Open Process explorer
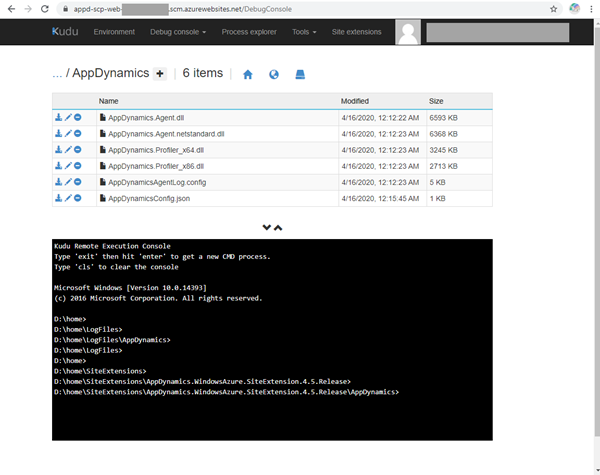600x475 pixels. pos(249,32)
